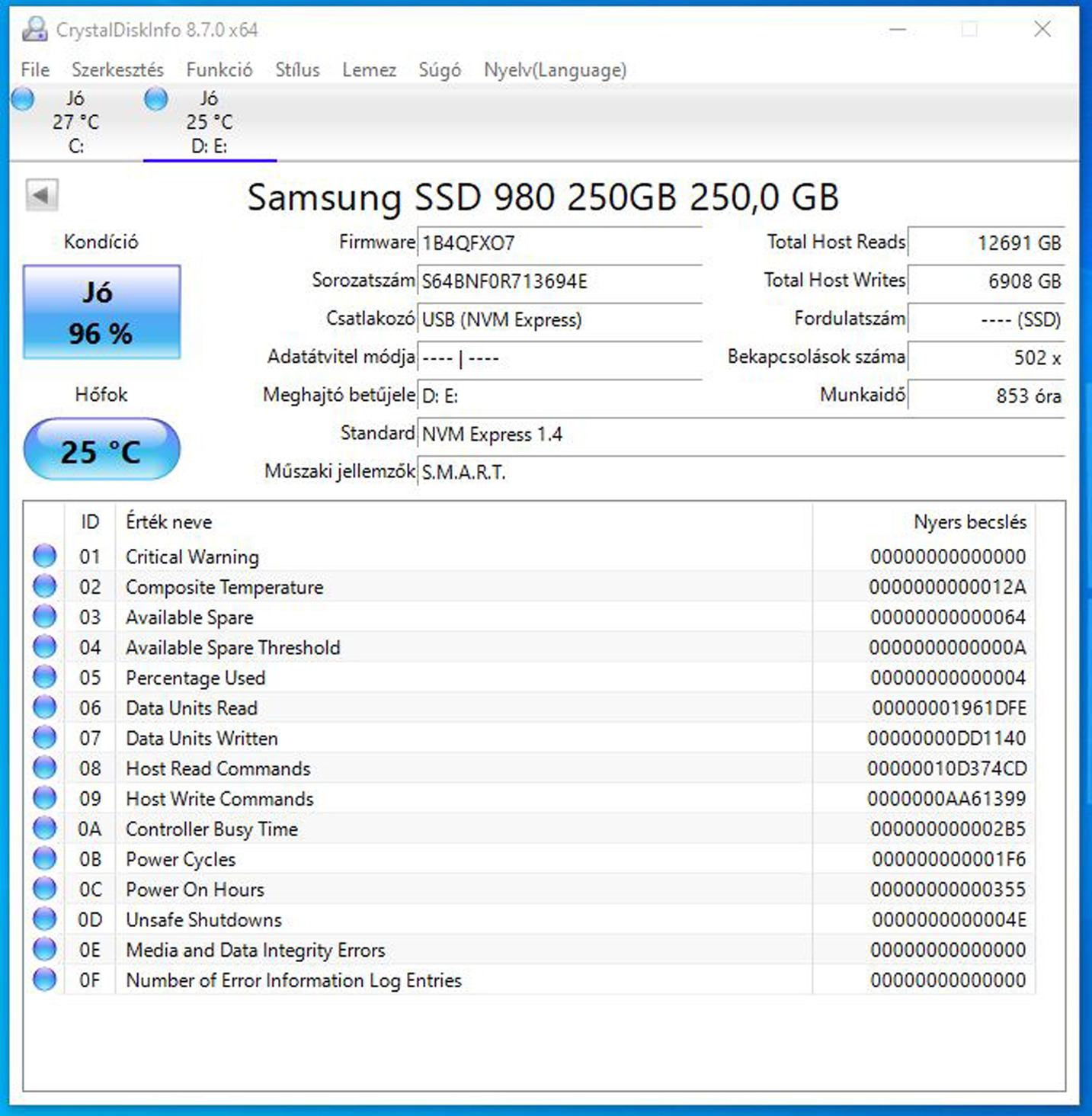Click the interface field USB (NVM Express)

[559, 319]
